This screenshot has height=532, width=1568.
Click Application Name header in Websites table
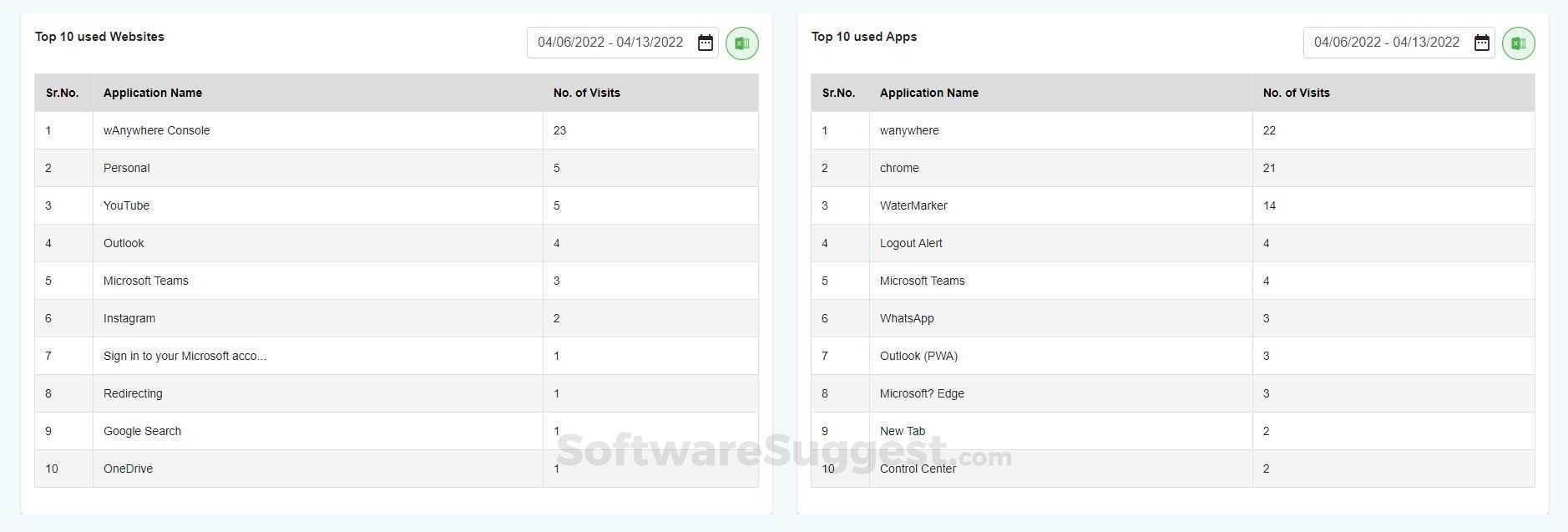(x=153, y=93)
